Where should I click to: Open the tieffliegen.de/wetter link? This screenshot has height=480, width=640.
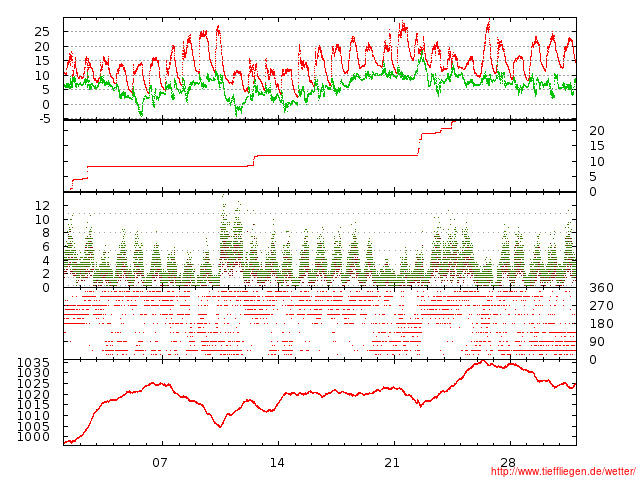pyautogui.click(x=563, y=471)
